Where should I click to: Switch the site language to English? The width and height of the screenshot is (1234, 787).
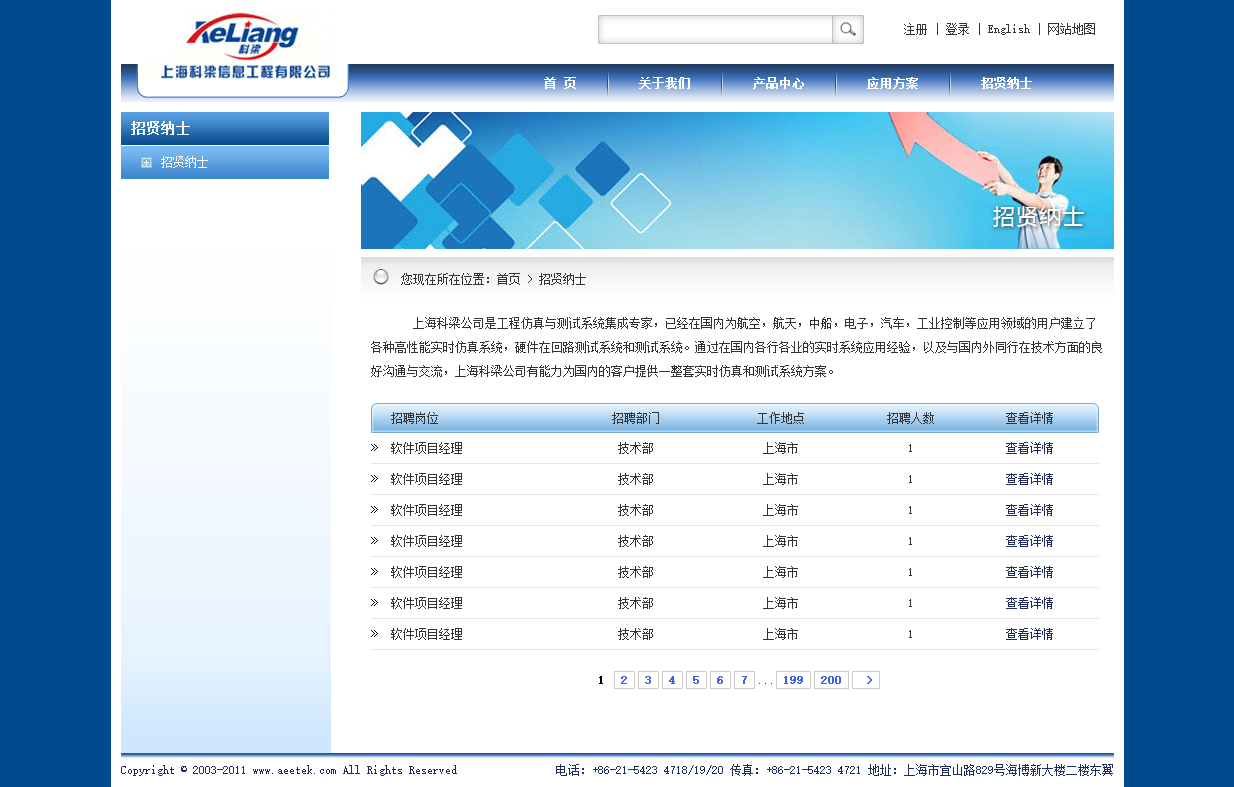1008,30
